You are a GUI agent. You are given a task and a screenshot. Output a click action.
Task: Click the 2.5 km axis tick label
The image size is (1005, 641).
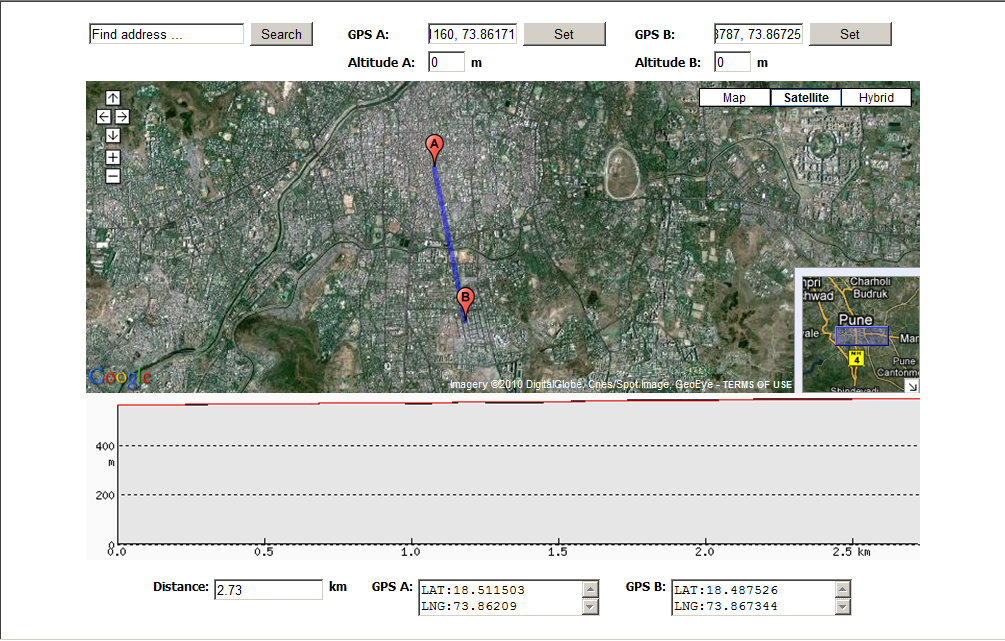[x=851, y=552]
